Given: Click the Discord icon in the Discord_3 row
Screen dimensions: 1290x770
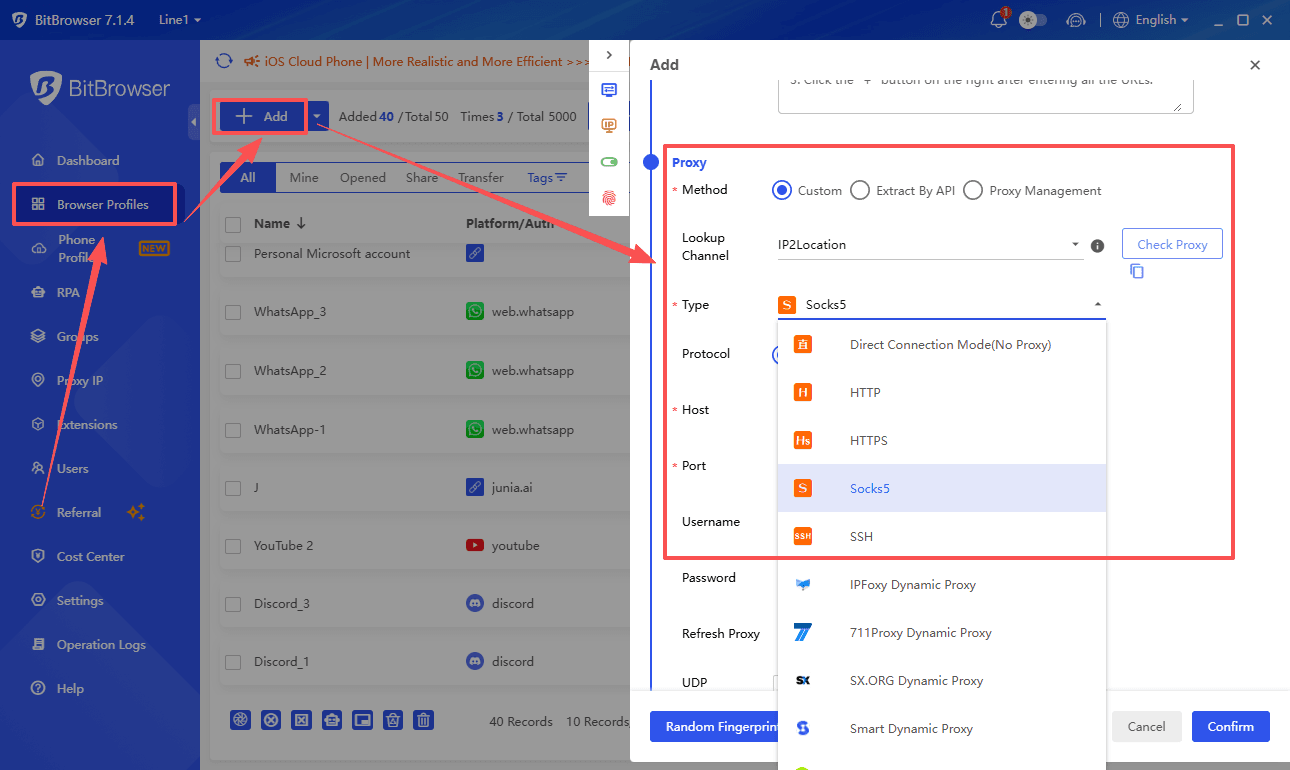Looking at the screenshot, I should point(475,604).
